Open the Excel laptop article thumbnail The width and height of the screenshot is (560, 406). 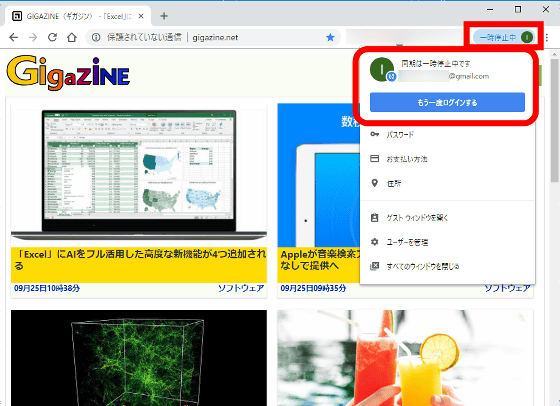click(x=139, y=175)
